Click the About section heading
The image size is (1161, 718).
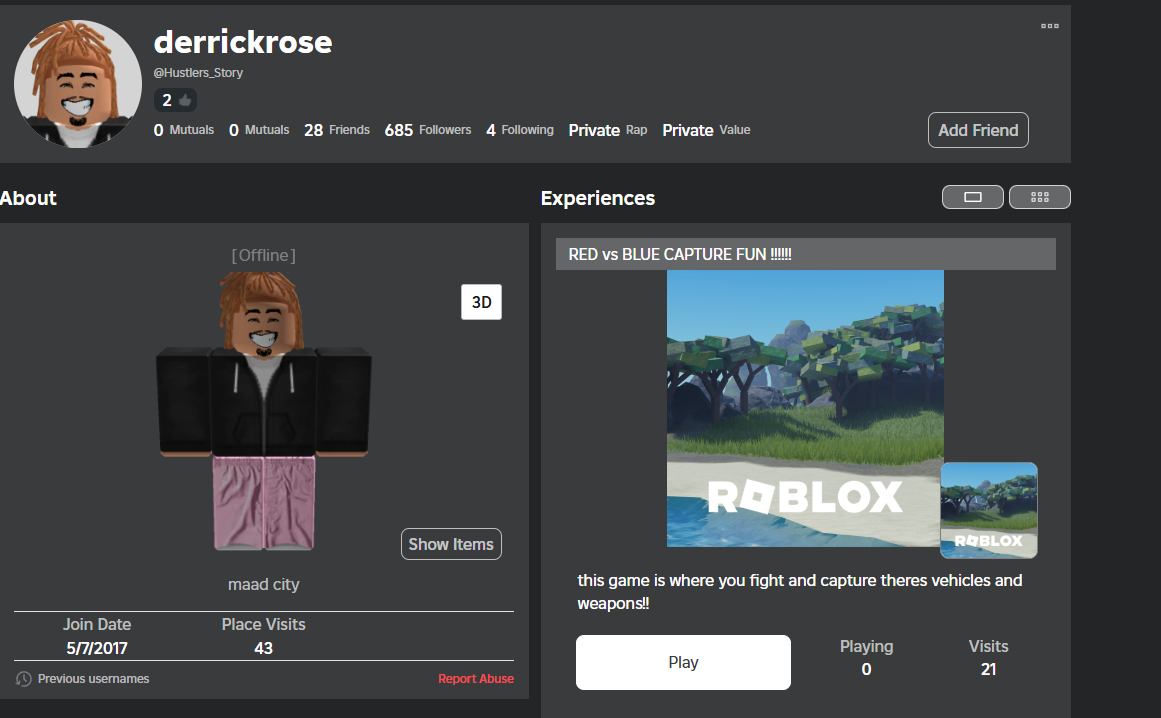pyautogui.click(x=28, y=198)
